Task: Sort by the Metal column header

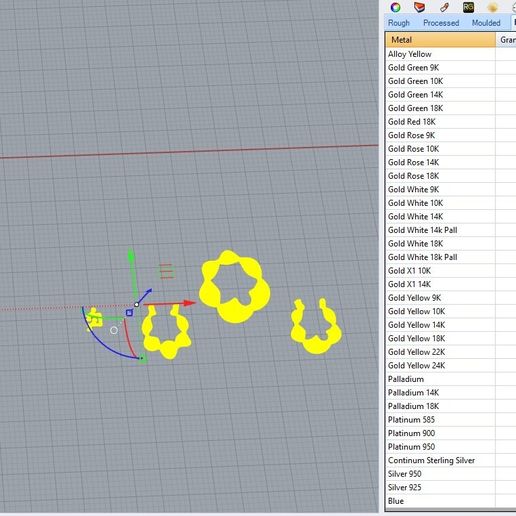Action: pyautogui.click(x=440, y=40)
